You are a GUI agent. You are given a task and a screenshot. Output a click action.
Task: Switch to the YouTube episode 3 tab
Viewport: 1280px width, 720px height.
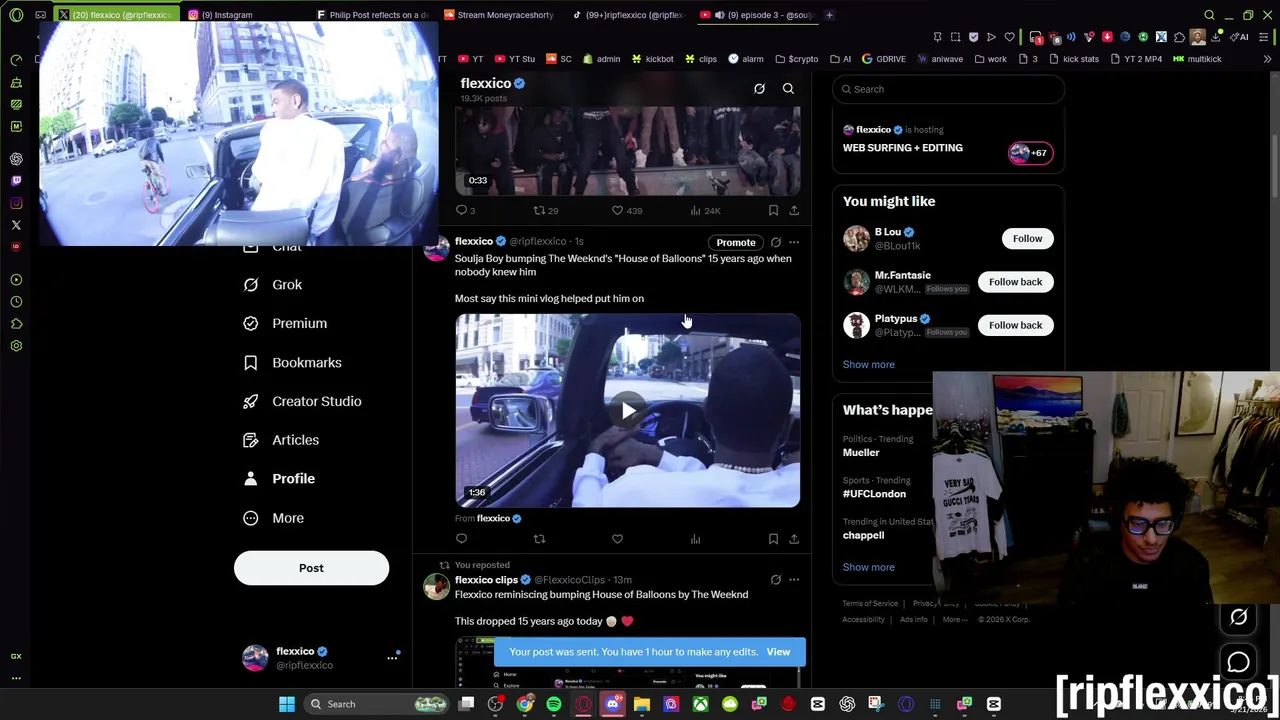tap(757, 15)
